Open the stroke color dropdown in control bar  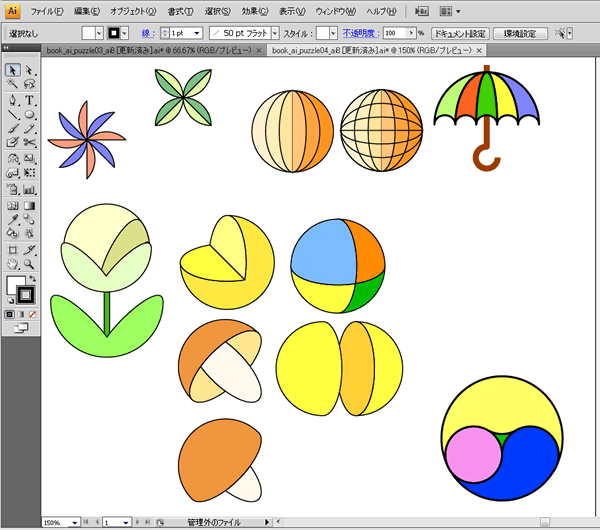tap(124, 33)
